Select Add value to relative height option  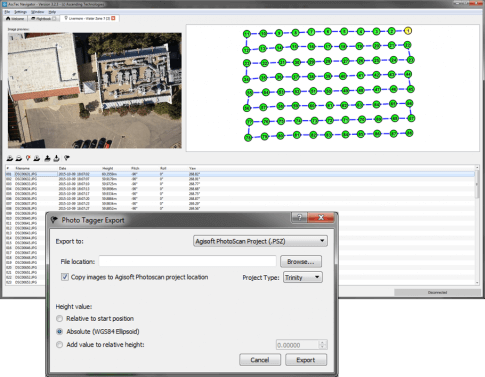[x=60, y=345]
